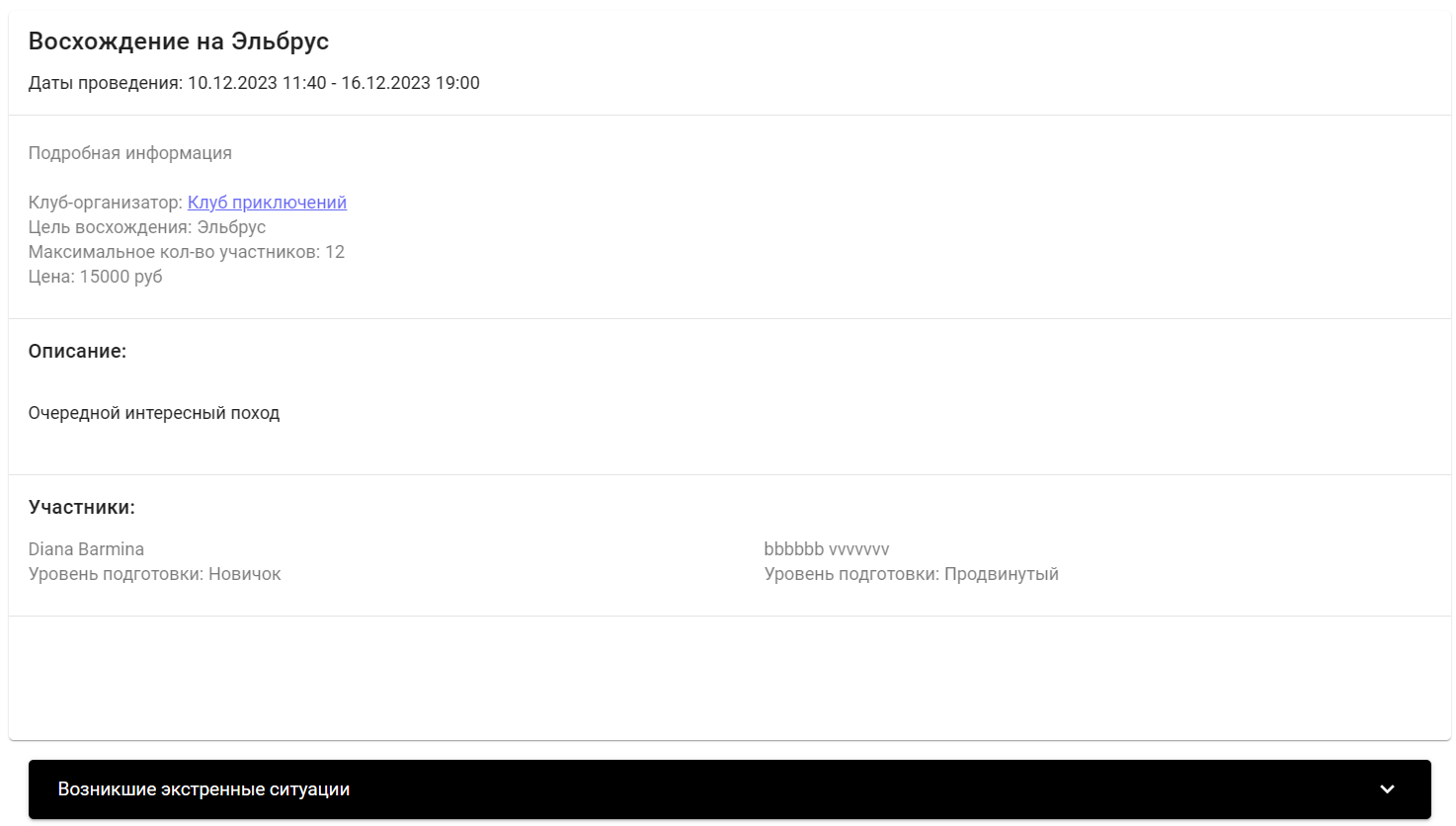Click the Участники section heading
Image resolution: width=1456 pixels, height=826 pixels.
click(82, 507)
